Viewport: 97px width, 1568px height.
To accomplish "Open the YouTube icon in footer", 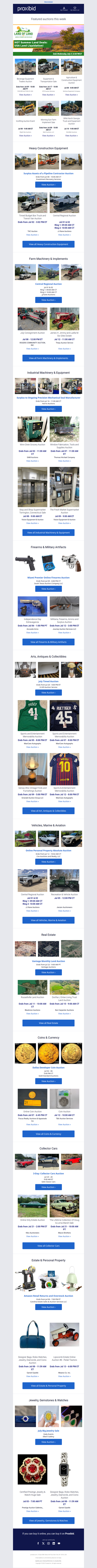I will click(x=59, y=1544).
